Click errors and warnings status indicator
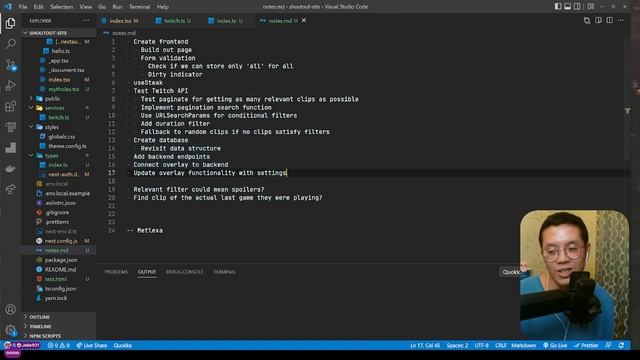 58,345
